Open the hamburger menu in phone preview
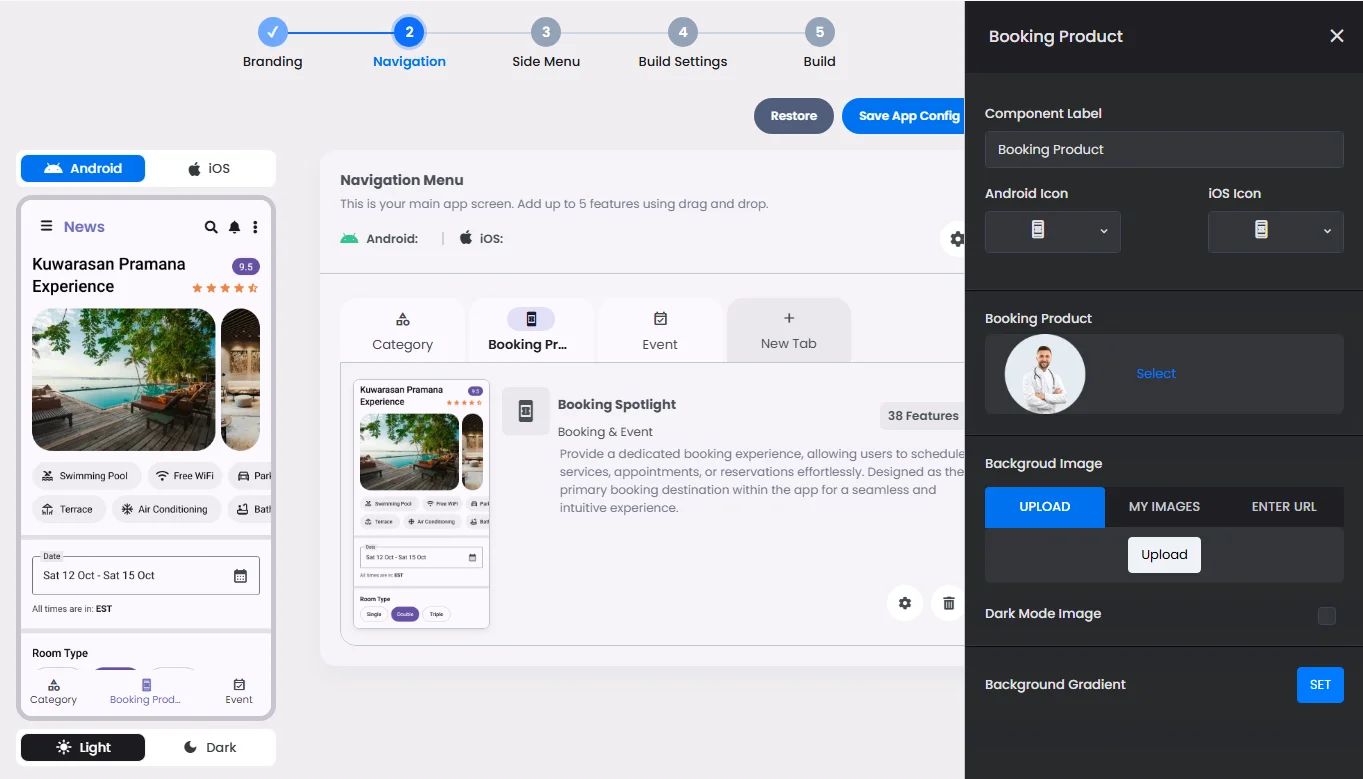 pyautogui.click(x=46, y=226)
